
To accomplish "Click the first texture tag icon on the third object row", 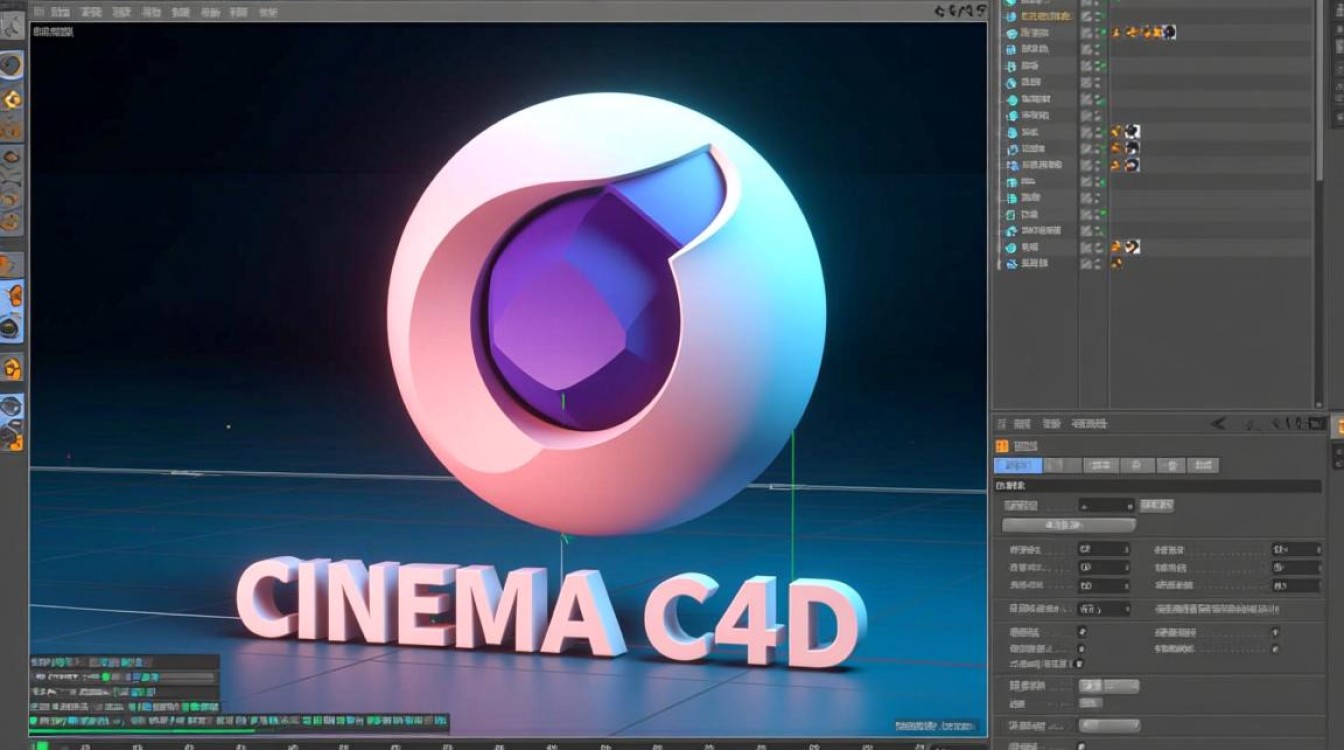I will [x=1116, y=32].
